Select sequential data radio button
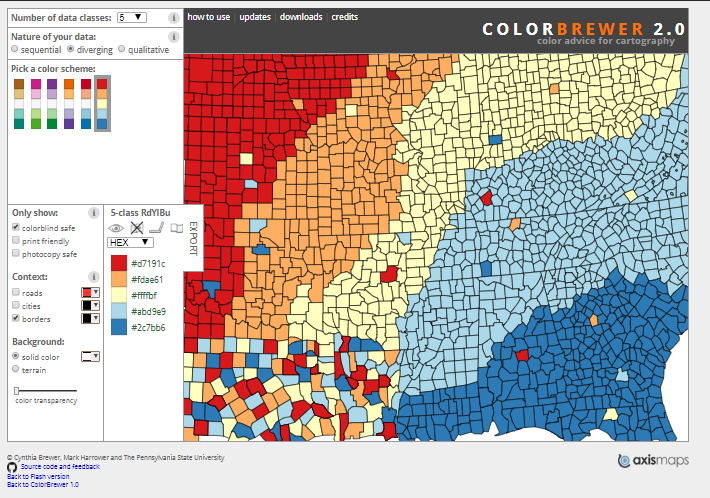The image size is (710, 498). (x=15, y=49)
